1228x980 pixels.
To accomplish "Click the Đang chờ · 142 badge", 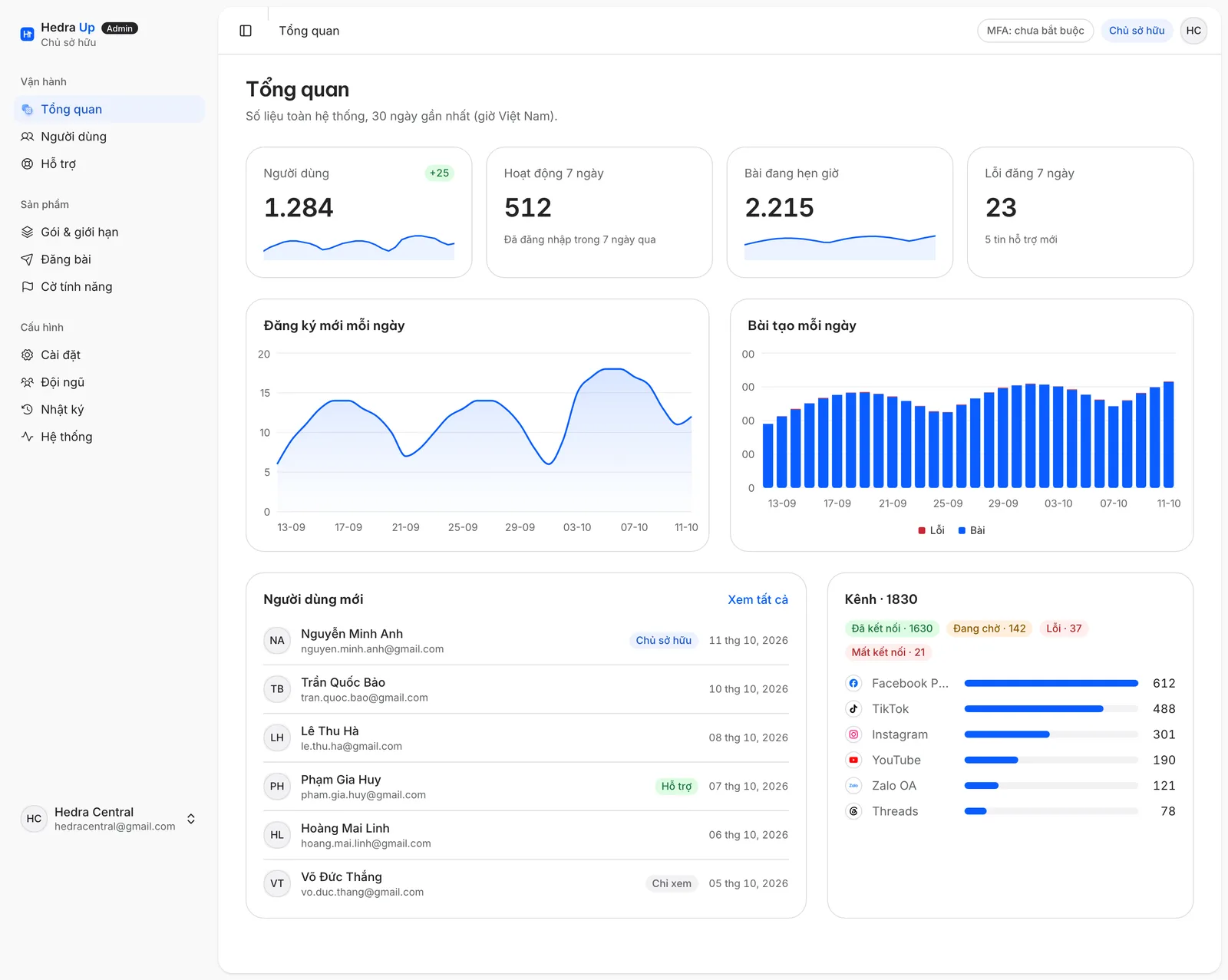I will (989, 629).
